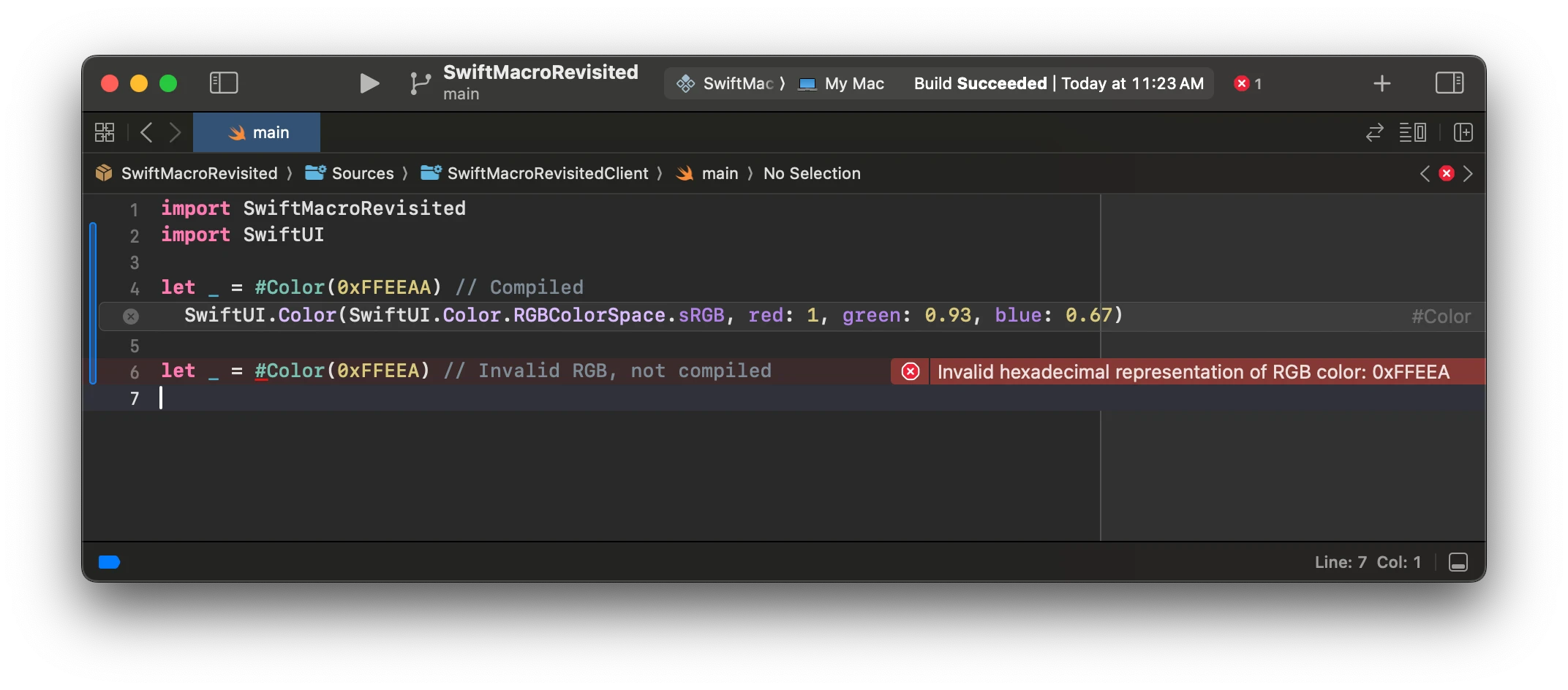1568x690 pixels.
Task: Toggle code review swap arrows
Action: coord(1375,132)
